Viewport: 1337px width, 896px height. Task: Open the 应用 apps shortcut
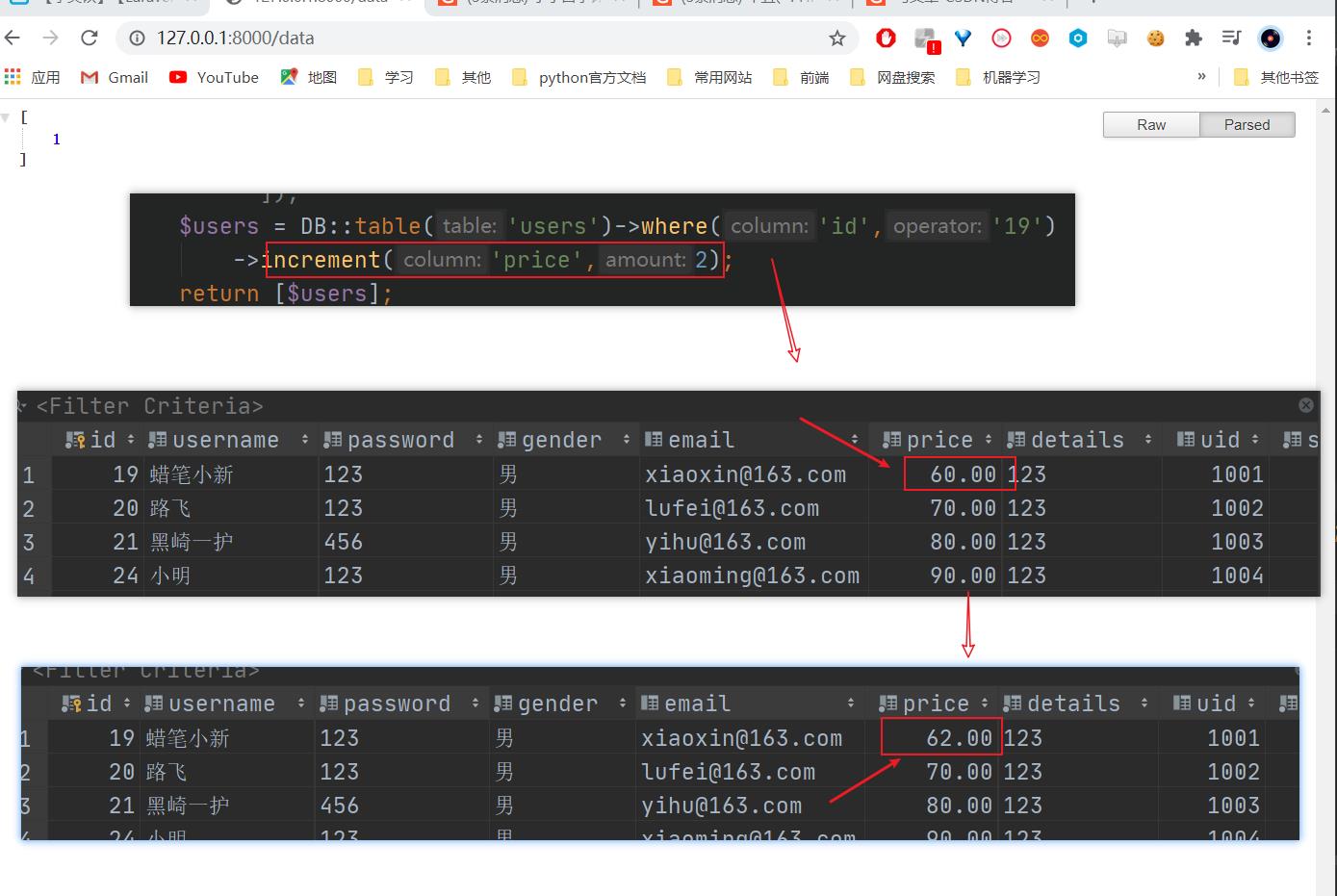click(33, 77)
